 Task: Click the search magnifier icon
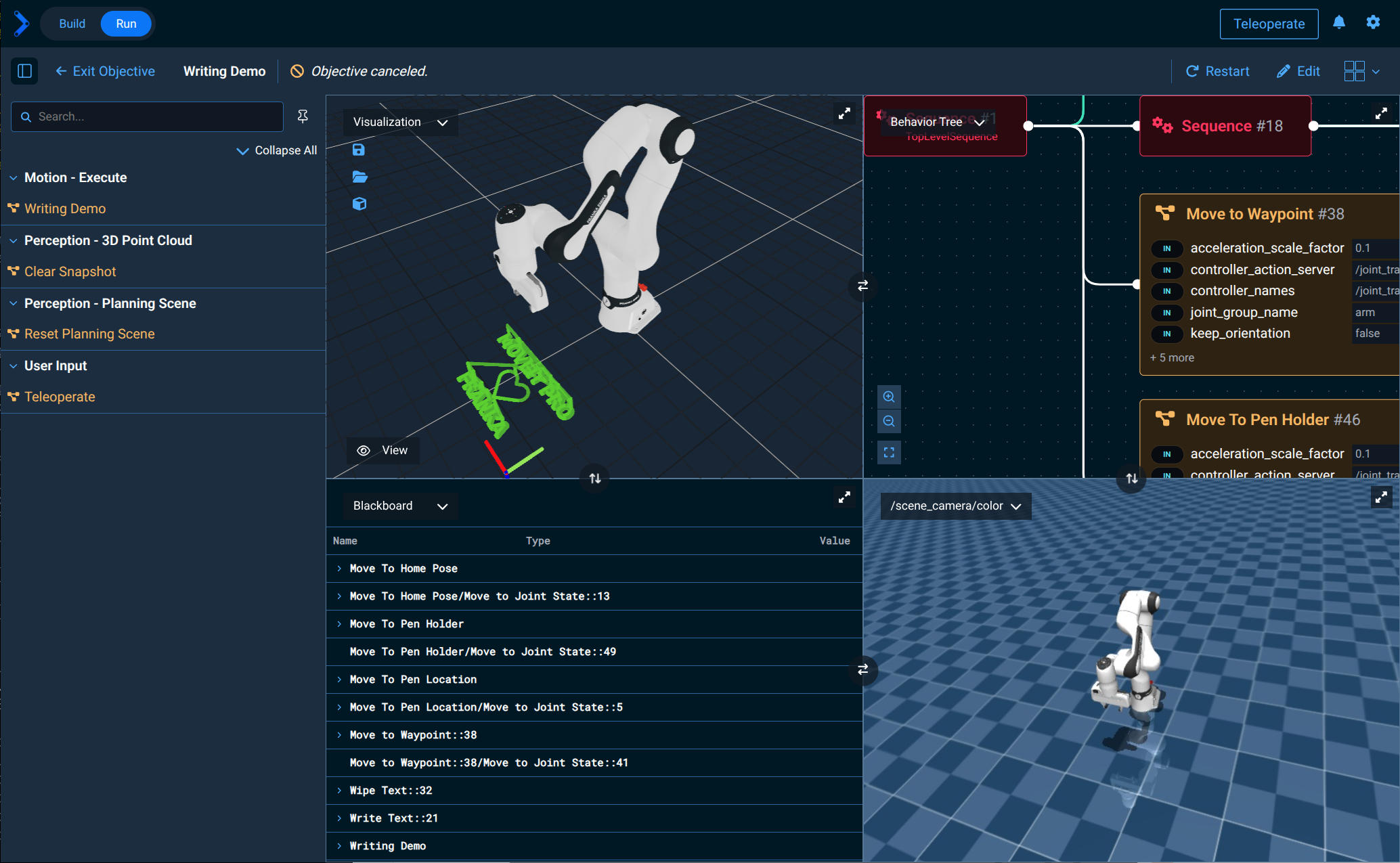coord(26,116)
